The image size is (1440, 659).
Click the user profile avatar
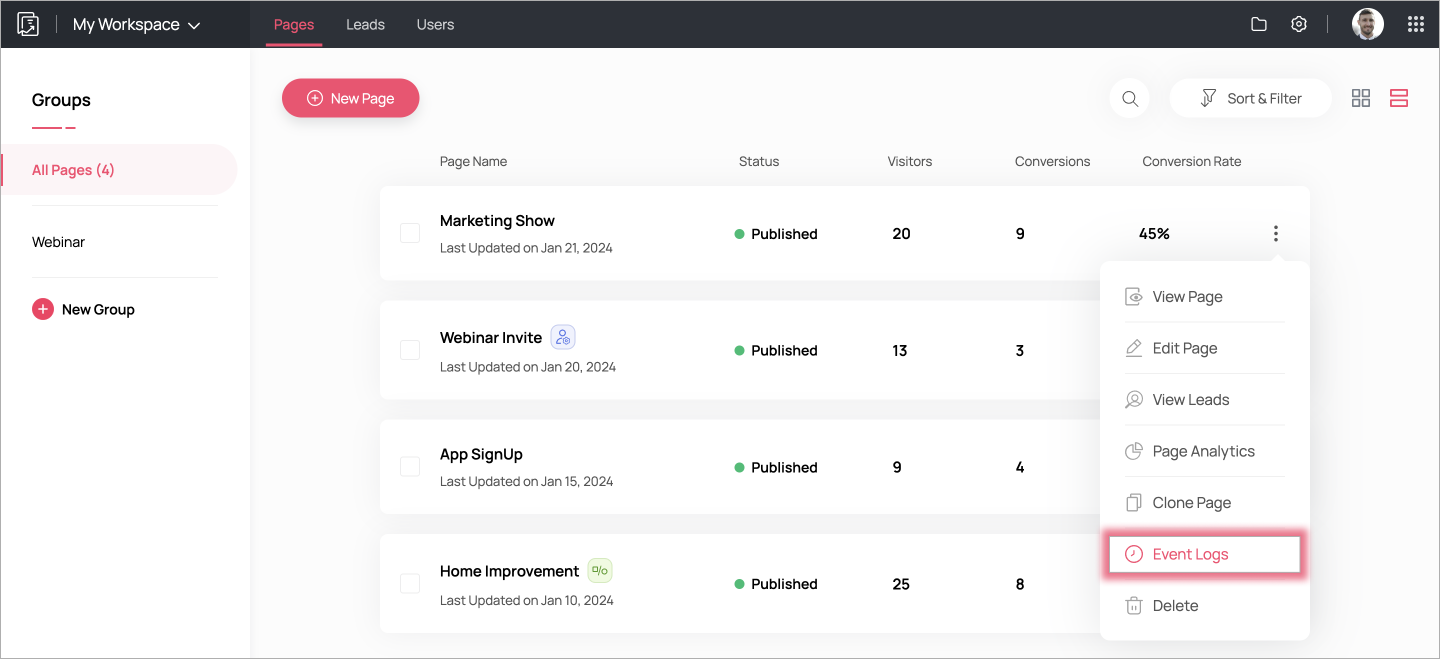coord(1367,24)
